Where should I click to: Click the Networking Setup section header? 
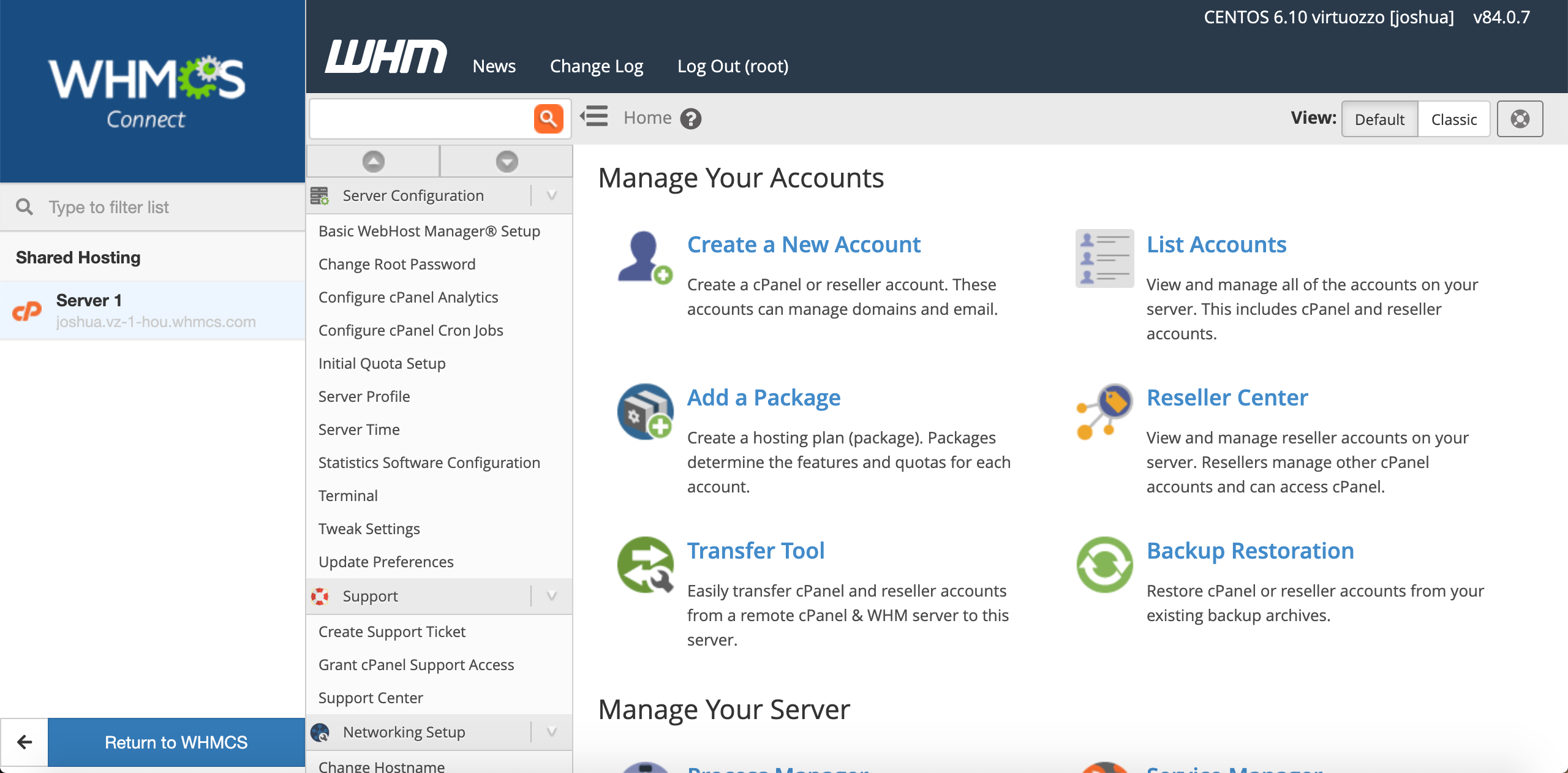pyautogui.click(x=439, y=732)
